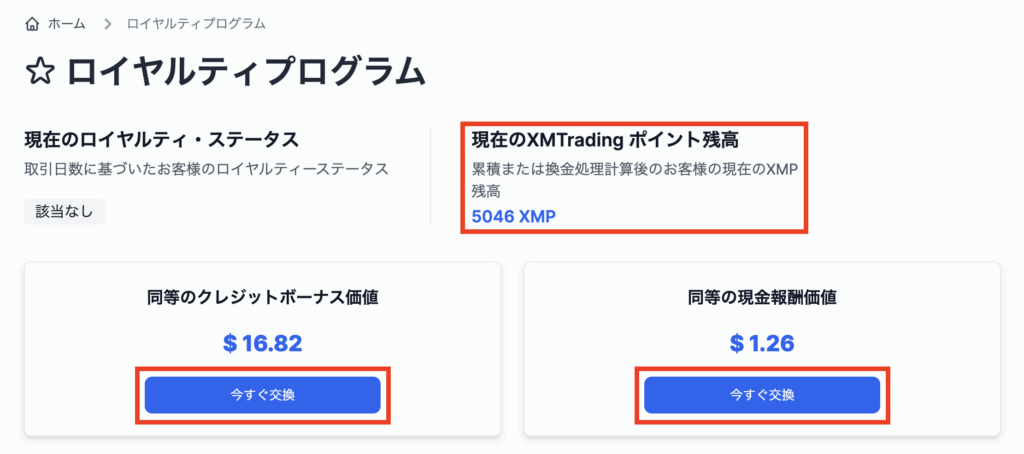
Task: Click the 取引日数に基づいた status description text
Action: click(x=206, y=169)
